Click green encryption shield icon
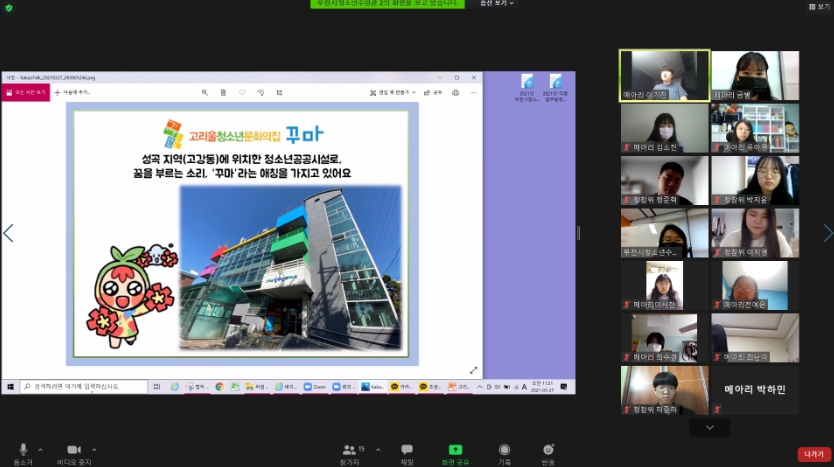This screenshot has height=467, width=834. [x=9, y=7]
